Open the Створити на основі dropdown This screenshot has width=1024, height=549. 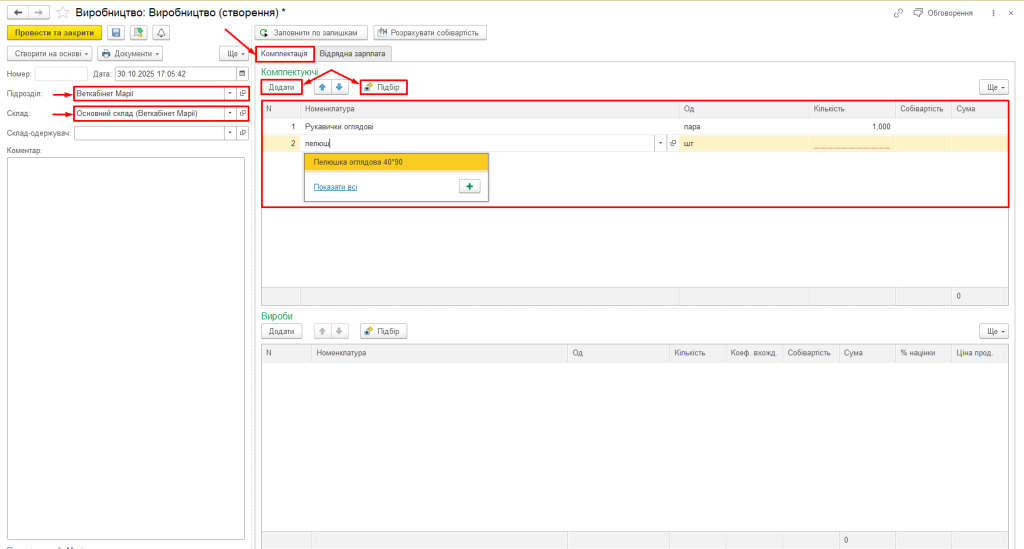click(x=51, y=53)
